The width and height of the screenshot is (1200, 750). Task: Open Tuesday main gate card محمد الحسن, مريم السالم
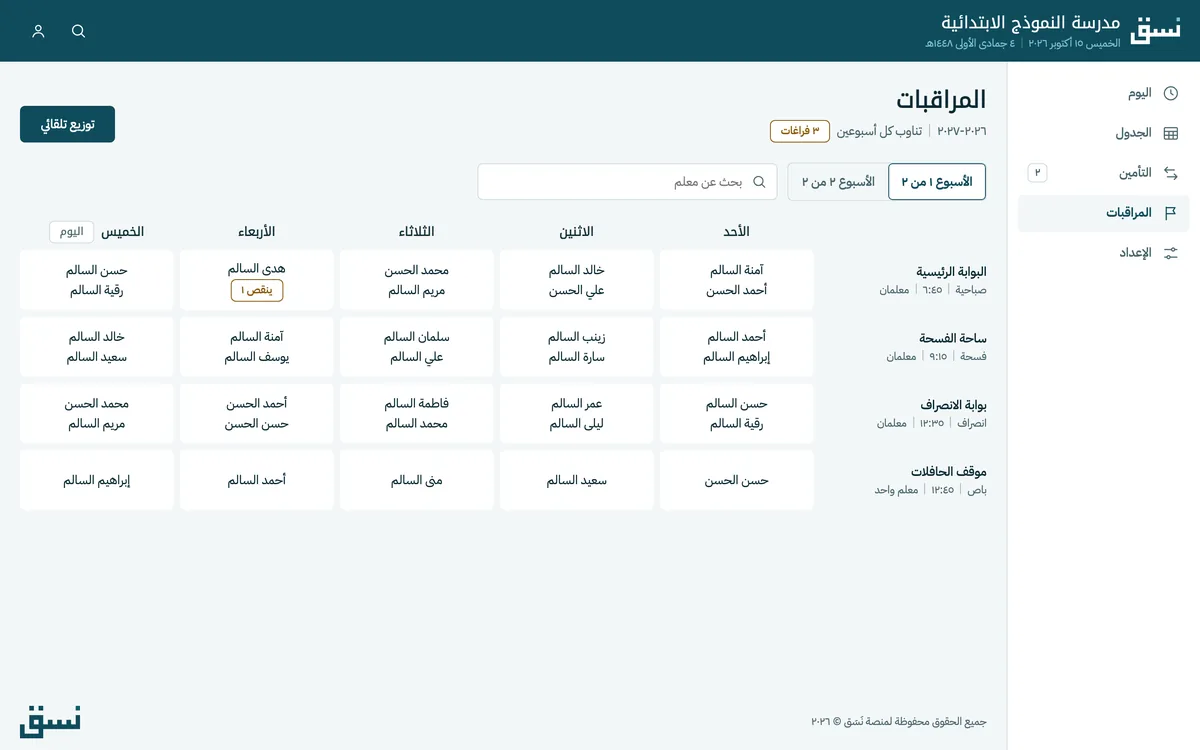417,280
